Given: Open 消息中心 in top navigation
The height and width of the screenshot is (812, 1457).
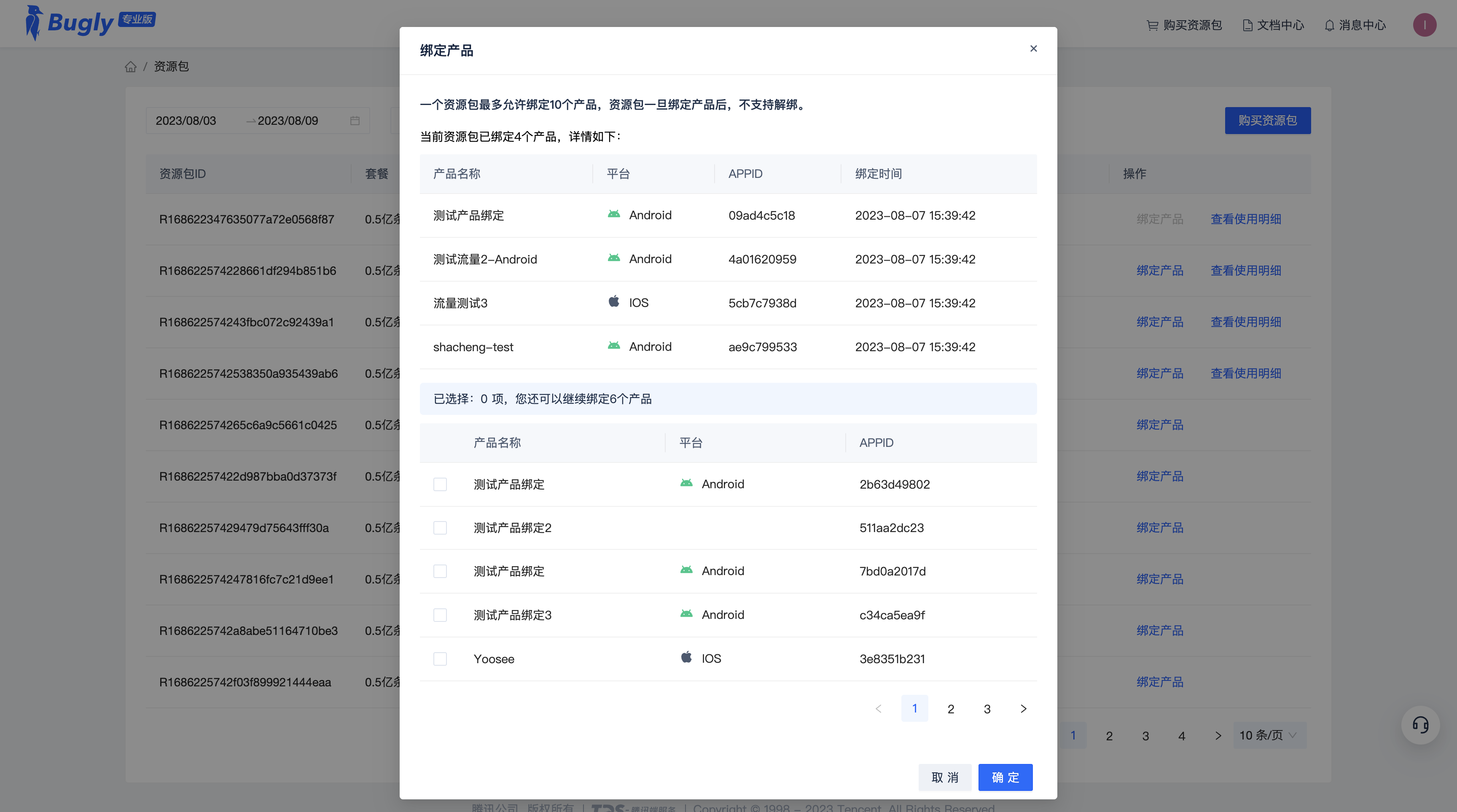Looking at the screenshot, I should pos(1355,25).
